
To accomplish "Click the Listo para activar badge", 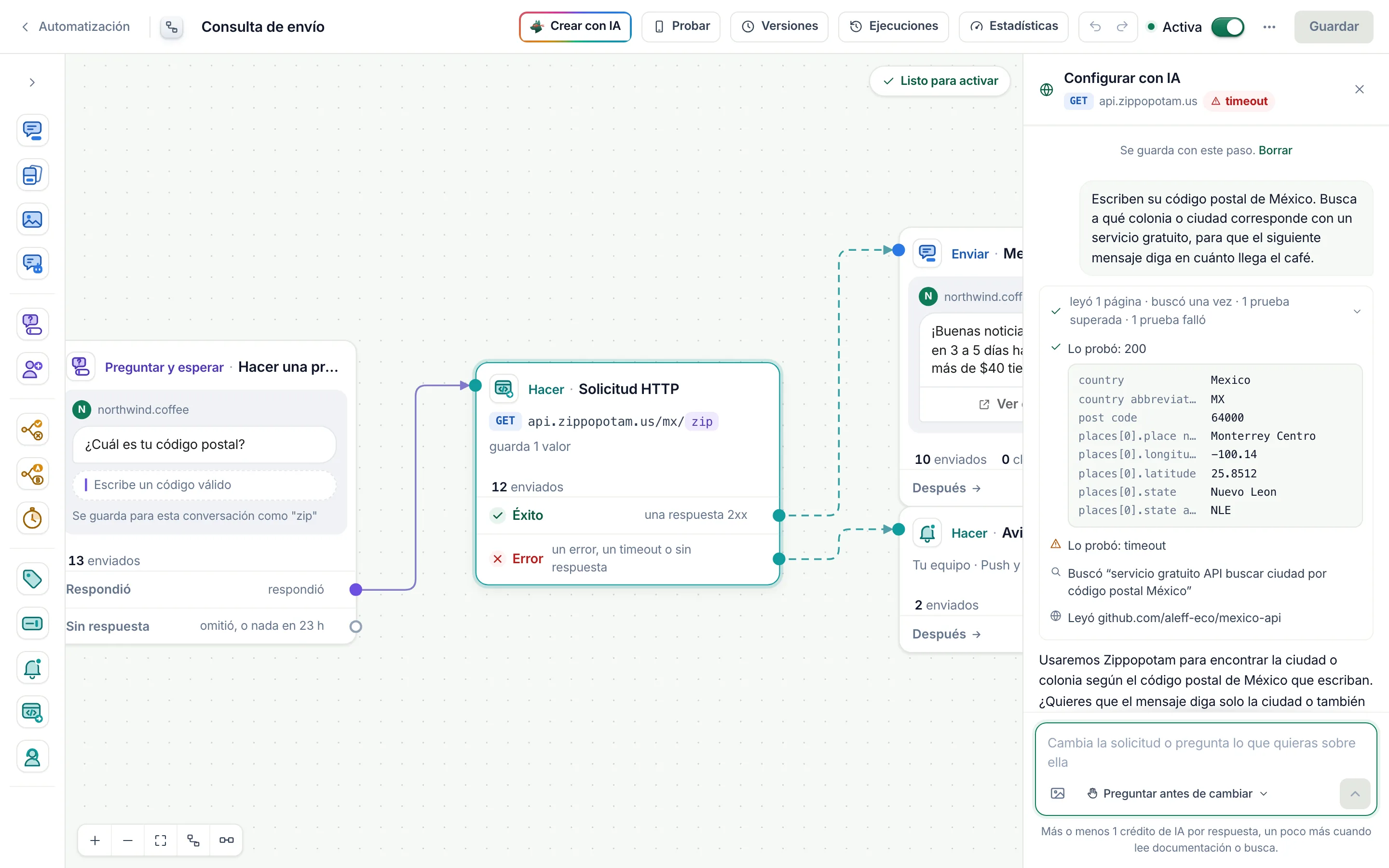I will pos(940,81).
